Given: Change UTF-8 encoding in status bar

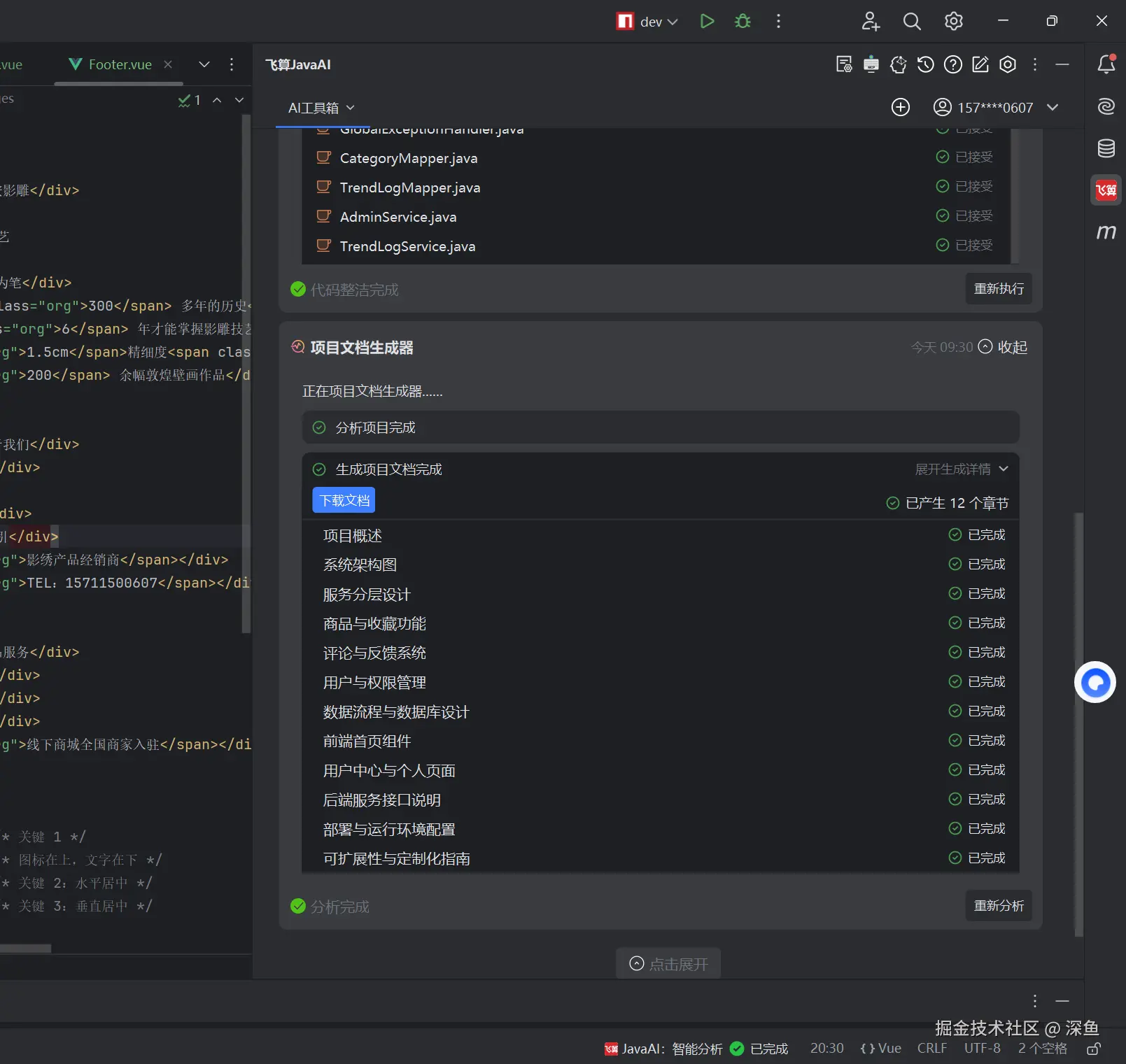Looking at the screenshot, I should pyautogui.click(x=983, y=1049).
